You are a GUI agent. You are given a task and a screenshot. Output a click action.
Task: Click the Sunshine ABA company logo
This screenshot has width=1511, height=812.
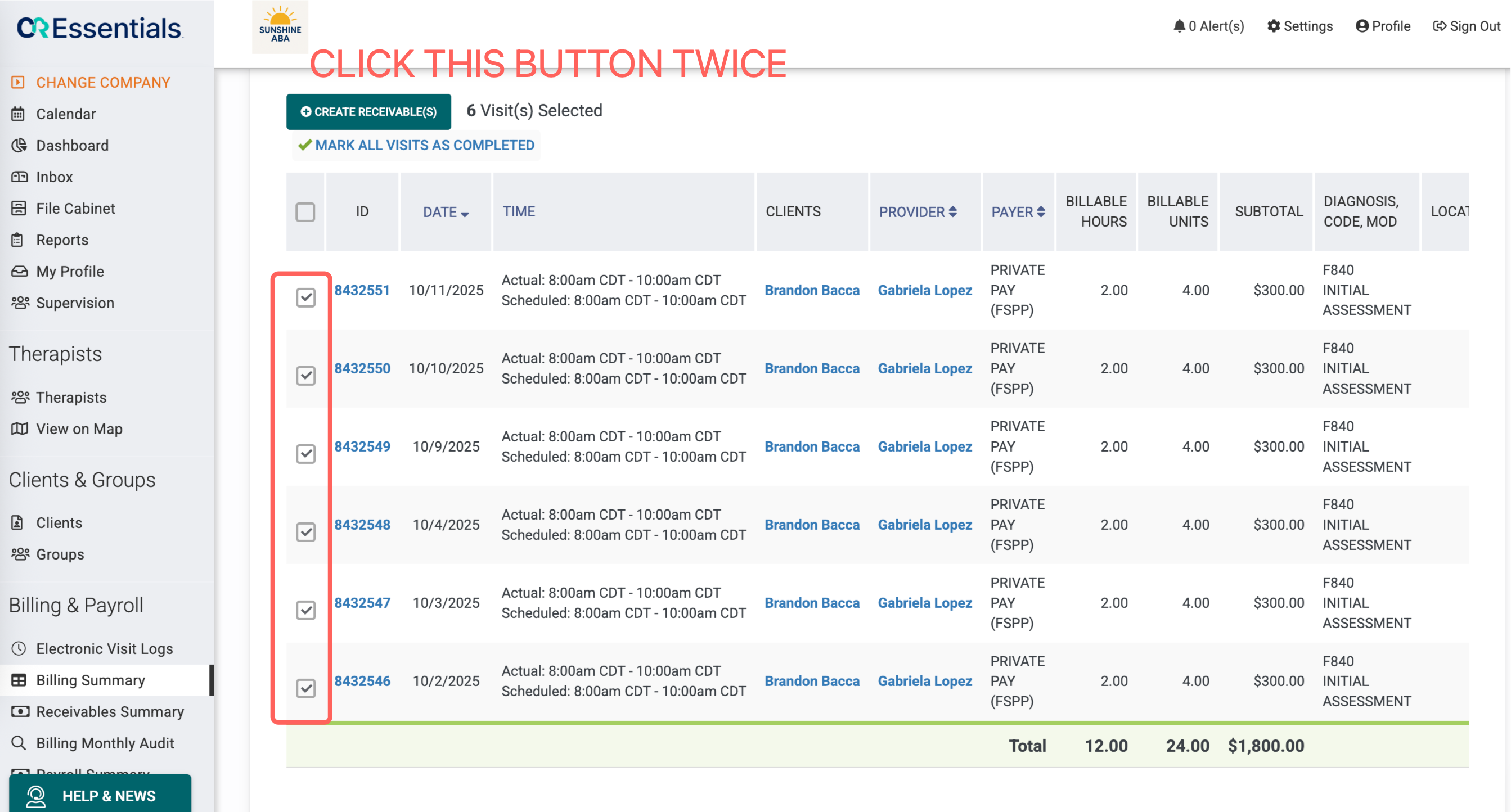click(280, 25)
